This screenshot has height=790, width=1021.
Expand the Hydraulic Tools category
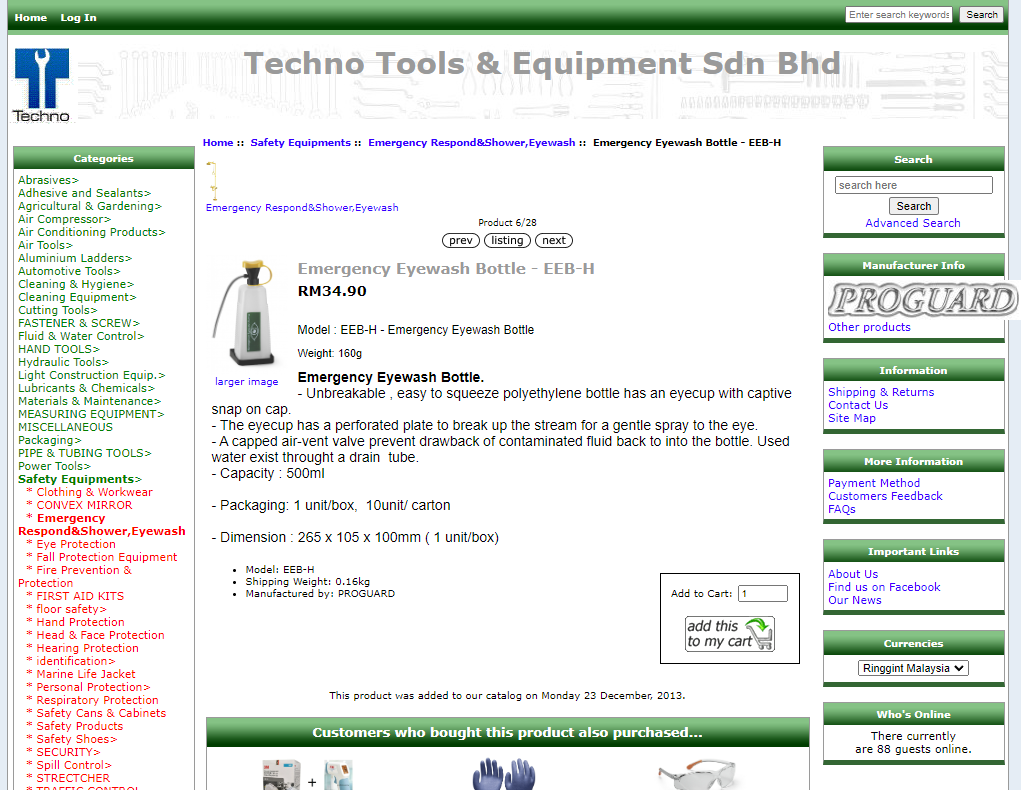[63, 362]
